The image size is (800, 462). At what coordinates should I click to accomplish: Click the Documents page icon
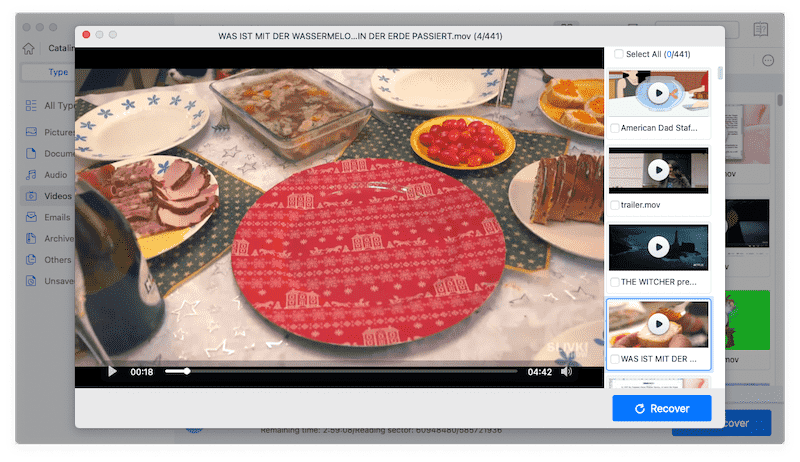click(31, 153)
